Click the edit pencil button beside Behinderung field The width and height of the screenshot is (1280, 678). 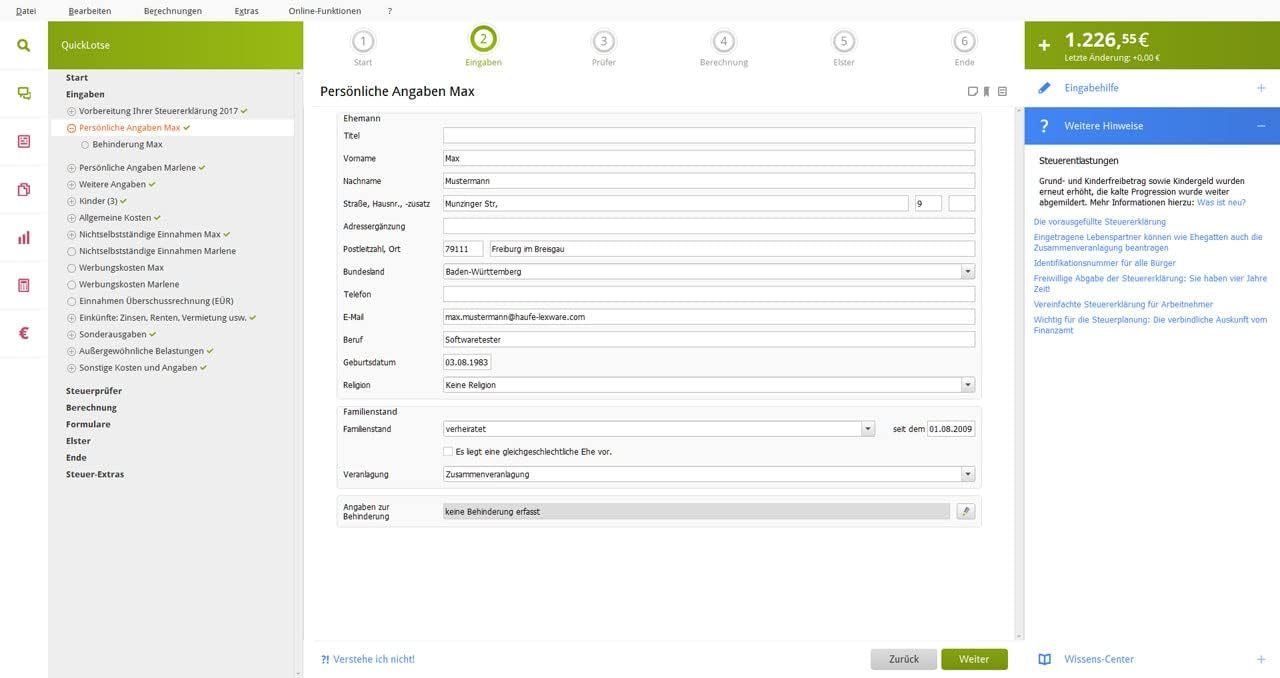[965, 511]
